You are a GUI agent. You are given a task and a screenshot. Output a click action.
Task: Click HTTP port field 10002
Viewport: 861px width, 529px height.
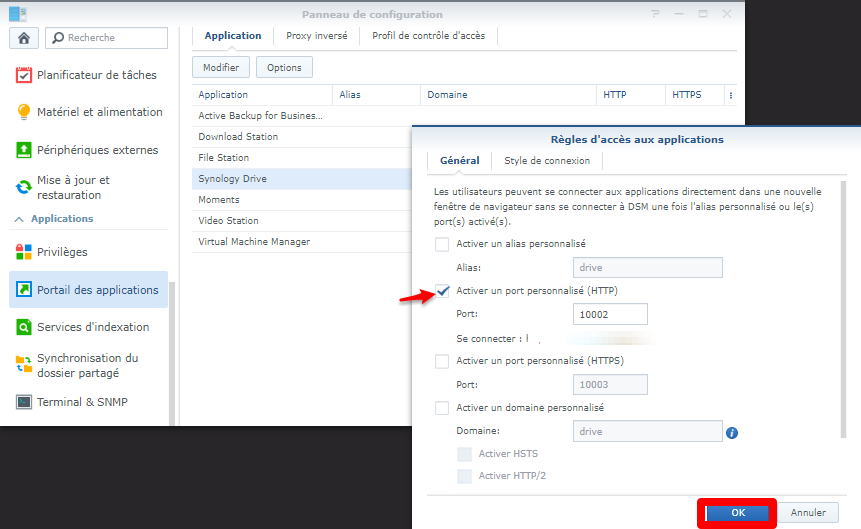(x=610, y=314)
